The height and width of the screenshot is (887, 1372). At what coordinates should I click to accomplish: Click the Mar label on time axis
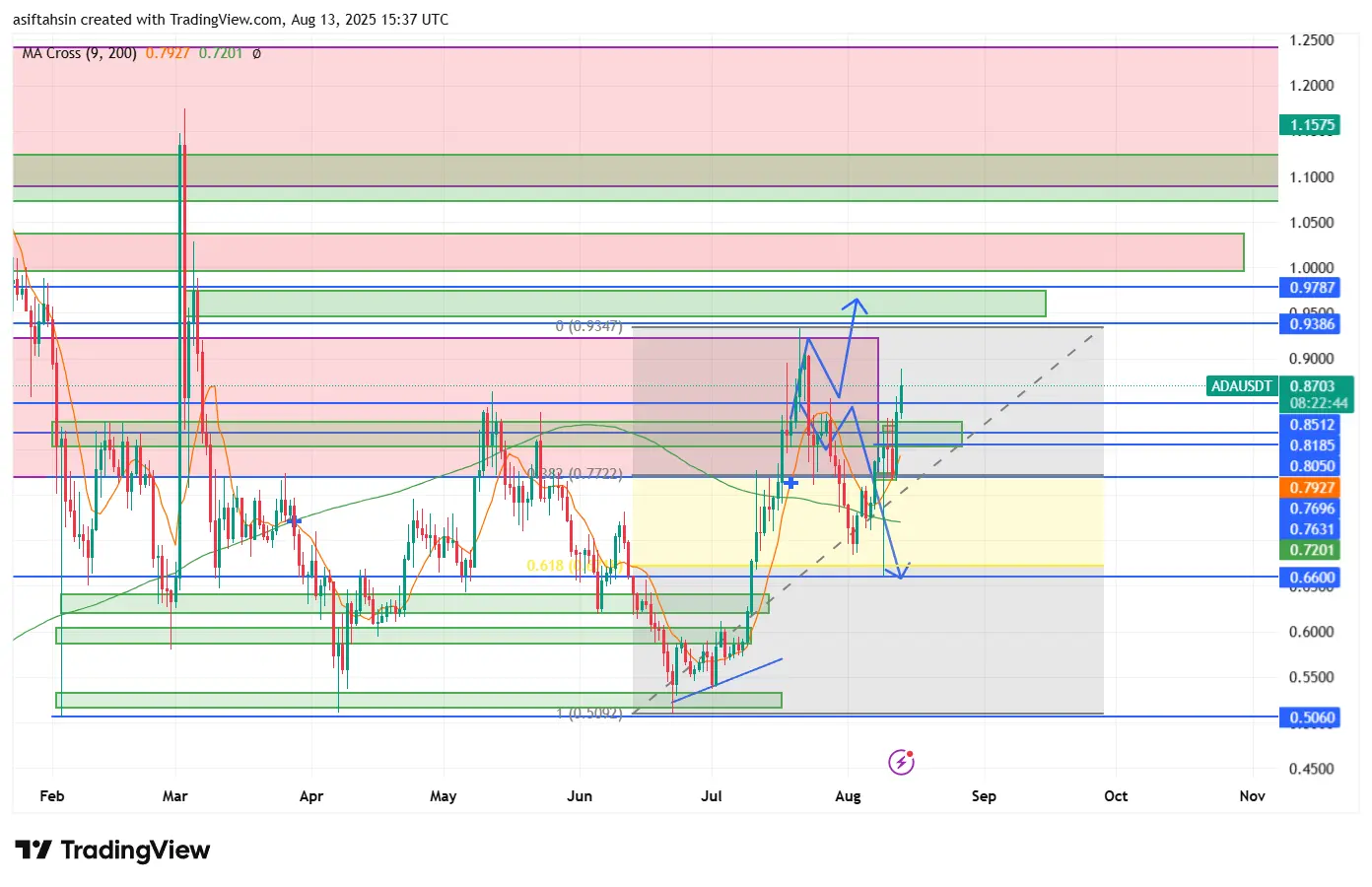pyautogui.click(x=174, y=796)
